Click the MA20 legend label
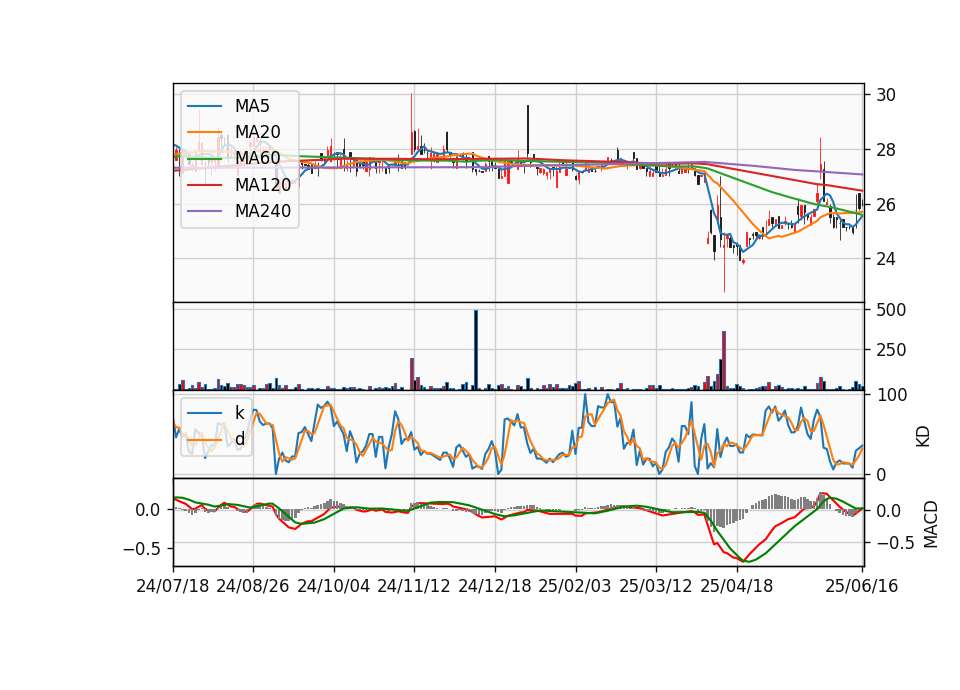960x690 pixels. tap(257, 132)
